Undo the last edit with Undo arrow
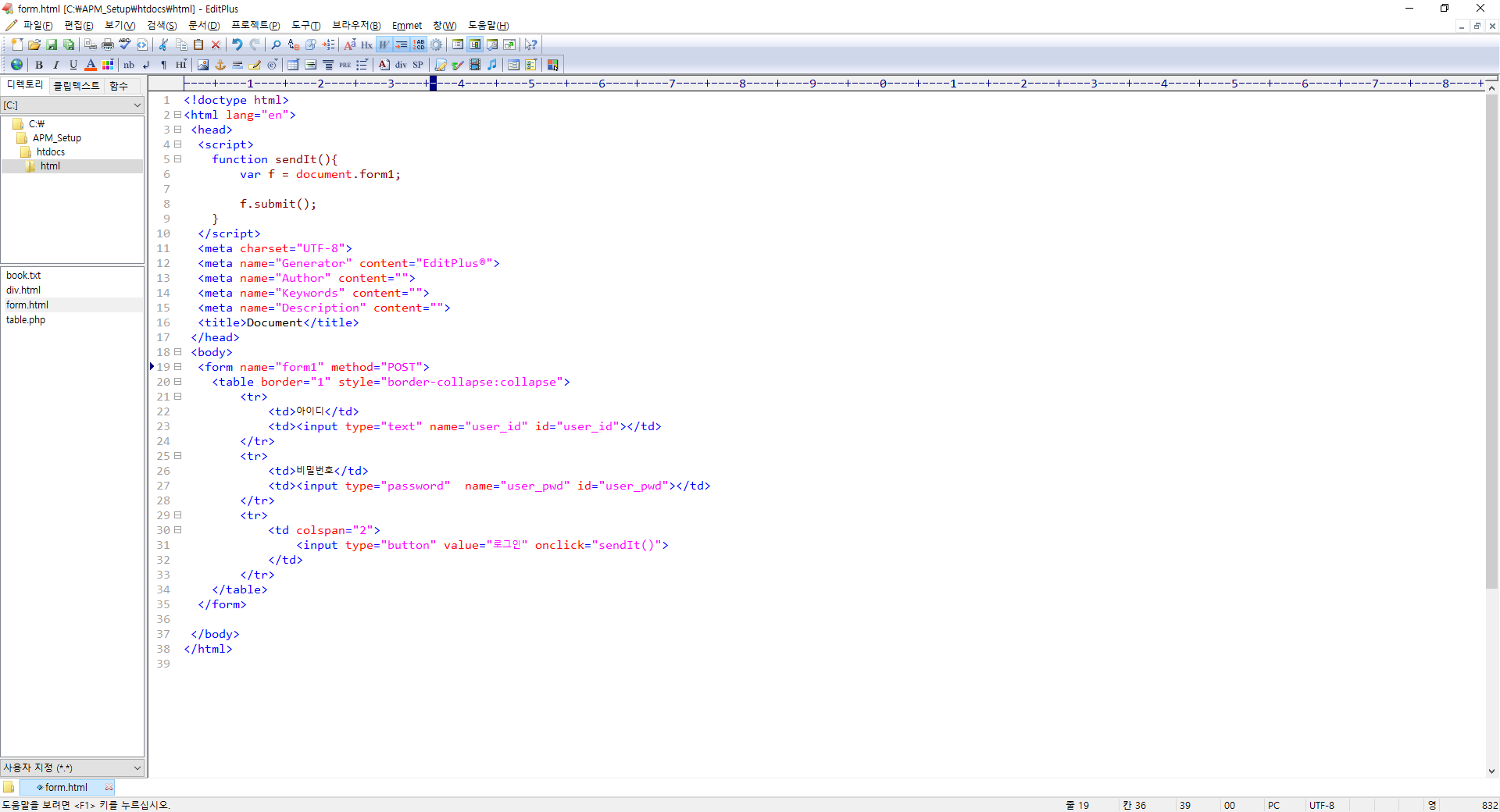 (x=237, y=45)
